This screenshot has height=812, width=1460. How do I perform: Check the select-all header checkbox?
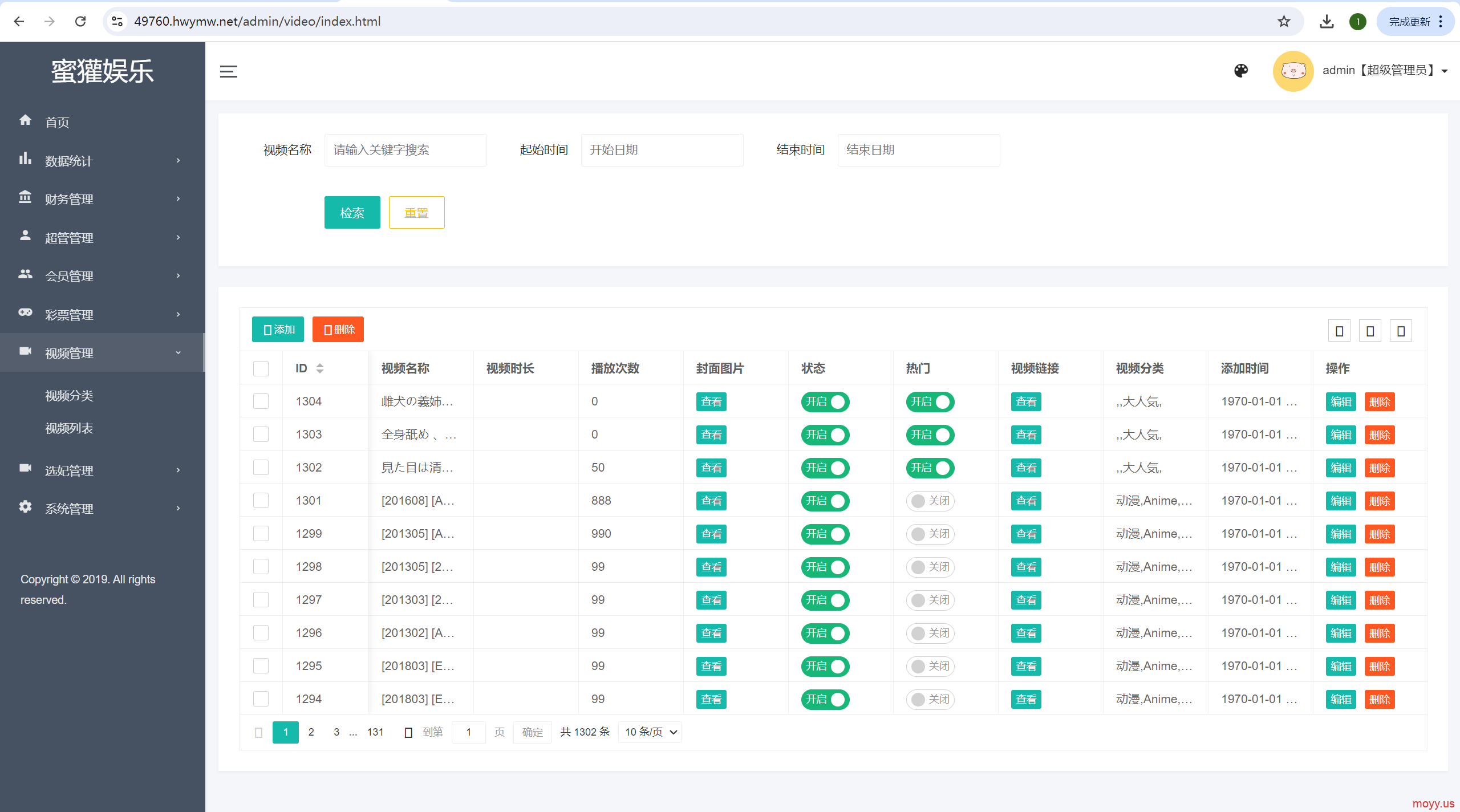point(261,368)
